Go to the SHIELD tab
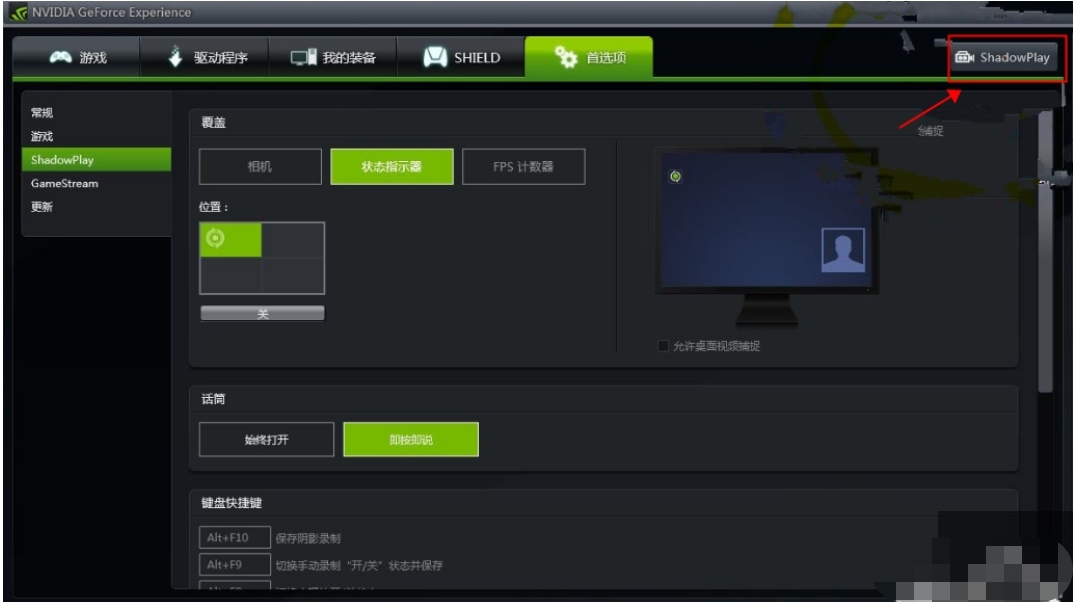Image resolution: width=1073 pixels, height=602 pixels. (x=461, y=57)
